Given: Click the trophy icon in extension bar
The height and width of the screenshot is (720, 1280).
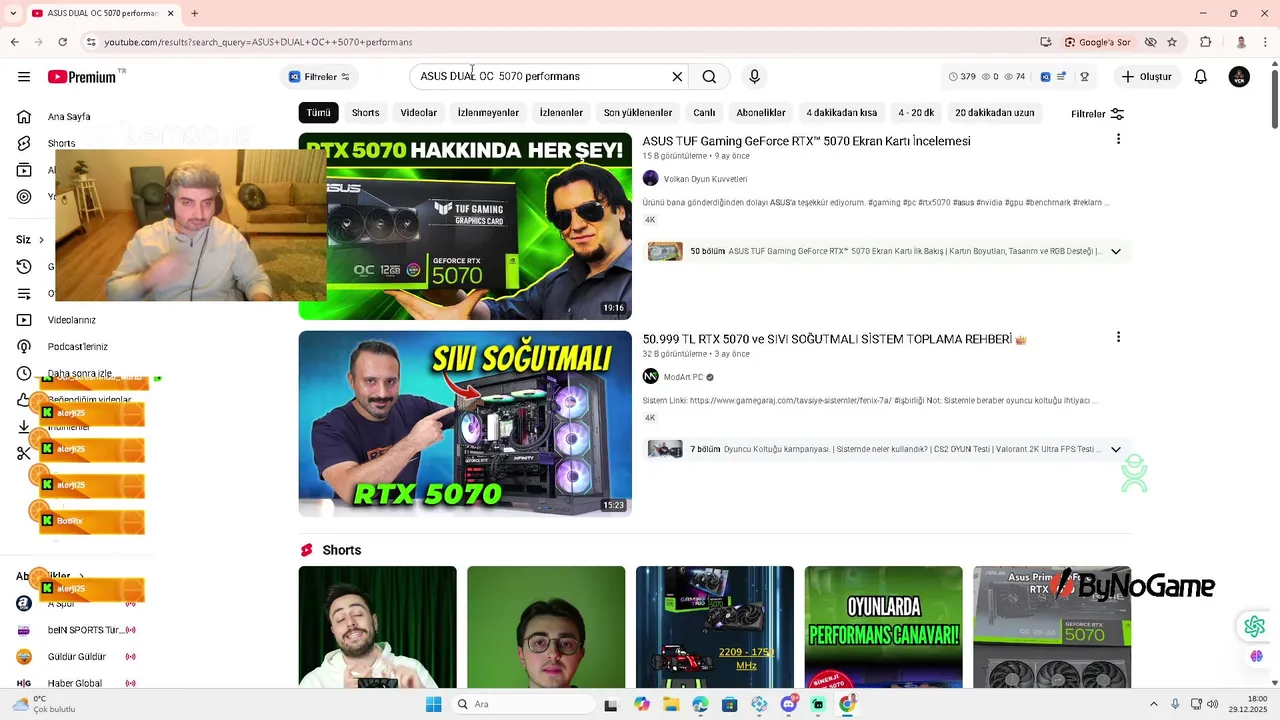Looking at the screenshot, I should coord(1084,77).
